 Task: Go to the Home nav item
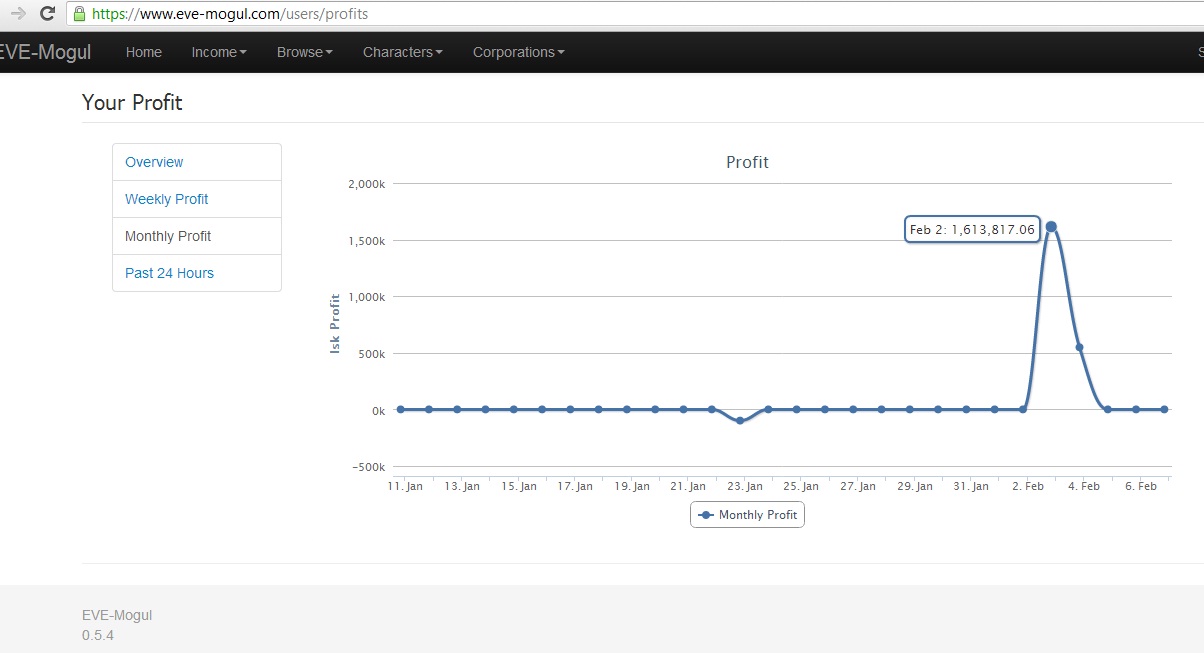pos(144,52)
